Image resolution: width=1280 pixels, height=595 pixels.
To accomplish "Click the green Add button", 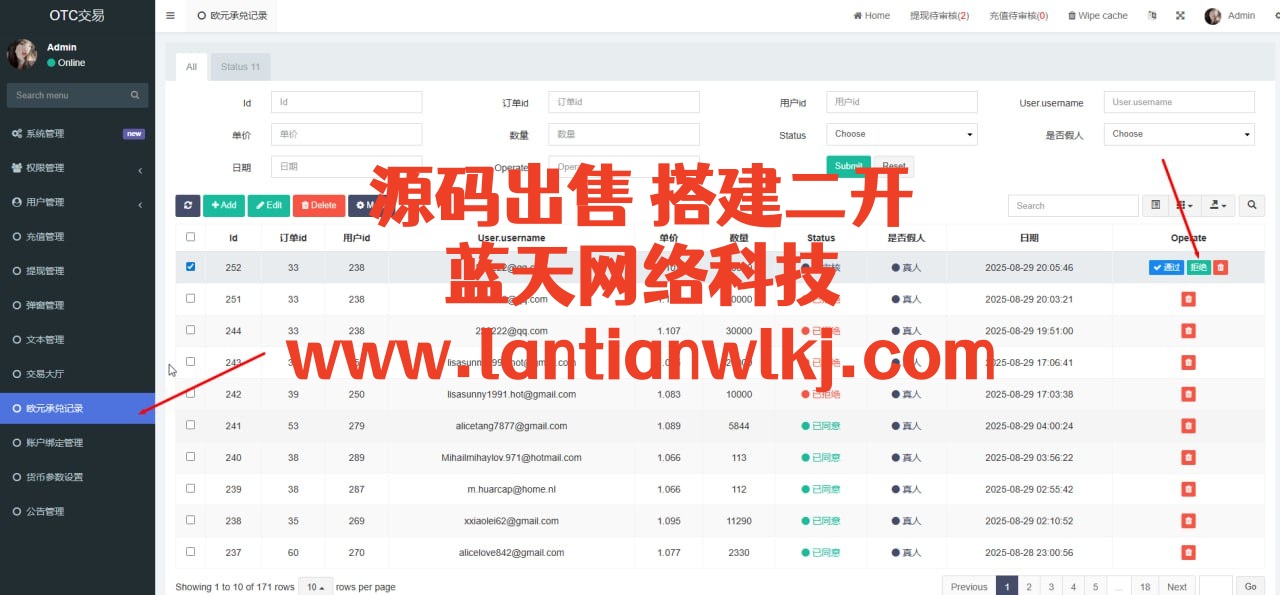I will tap(224, 205).
